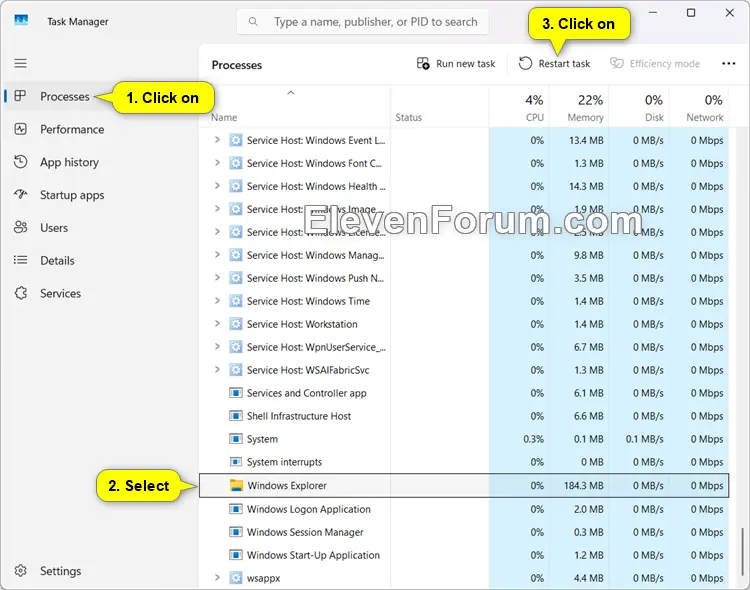Screen dimensions: 750x590
Task: Click the Run new task icon
Action: point(423,63)
